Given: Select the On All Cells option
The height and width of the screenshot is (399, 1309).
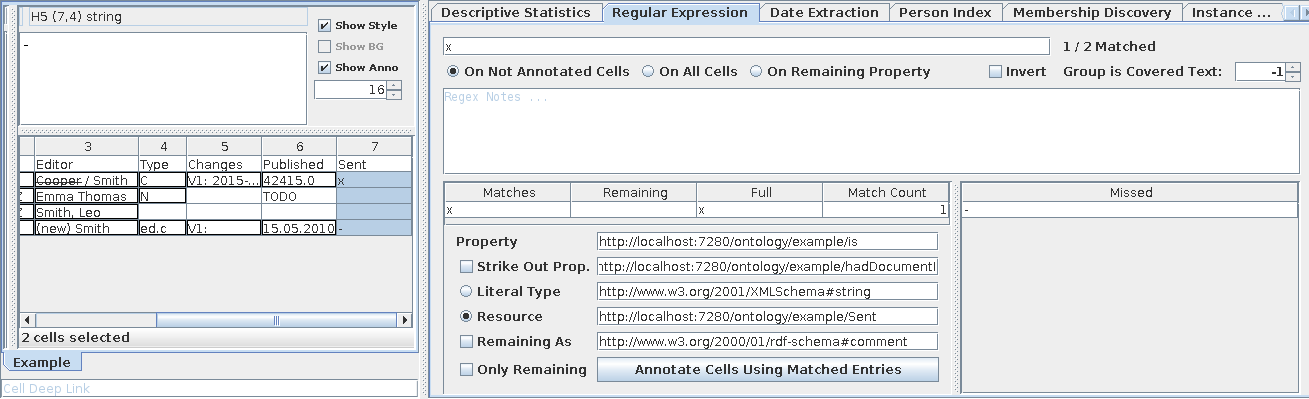Looking at the screenshot, I should (689, 72).
